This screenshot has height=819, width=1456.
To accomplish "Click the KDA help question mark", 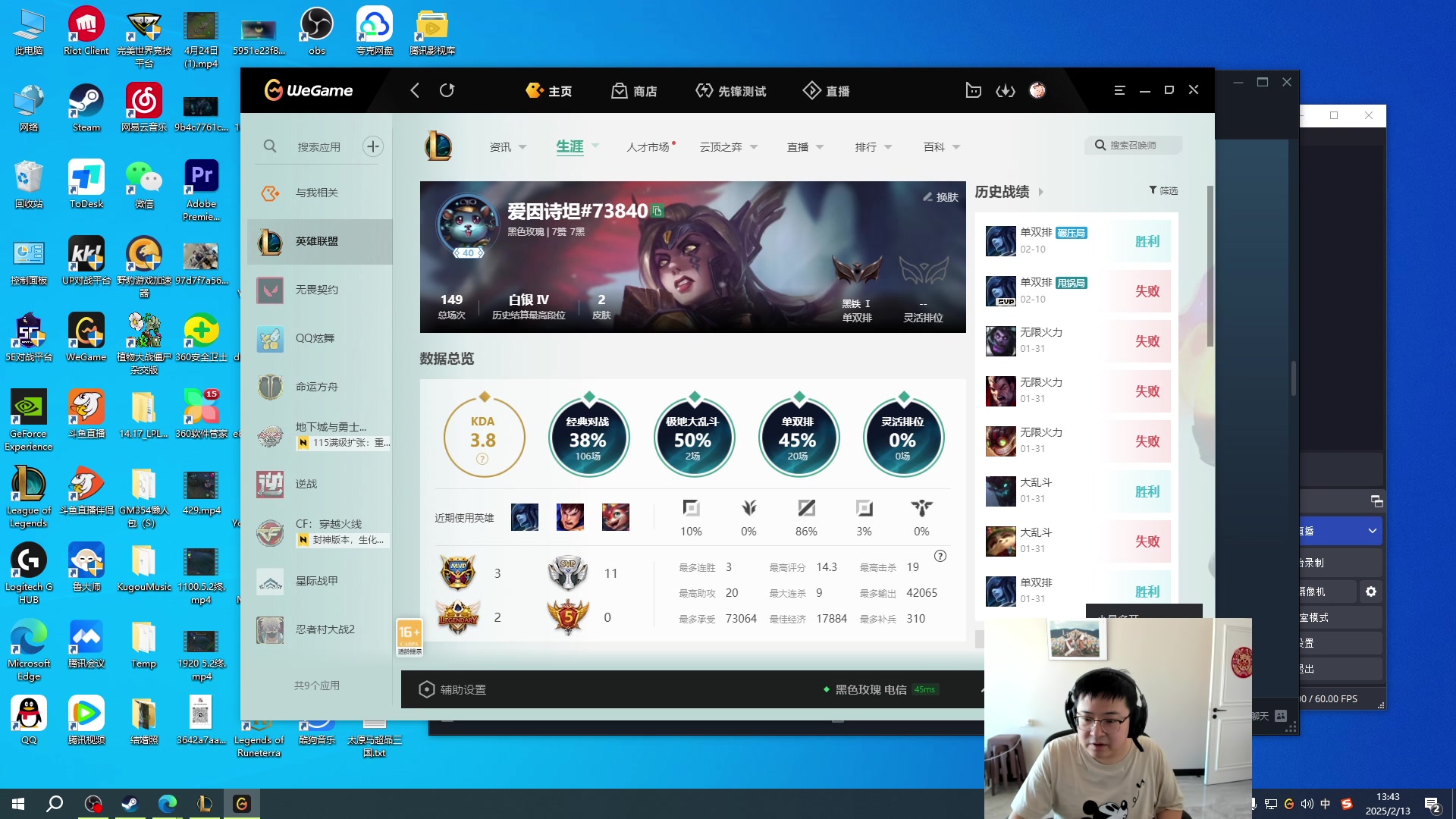I will tap(482, 459).
